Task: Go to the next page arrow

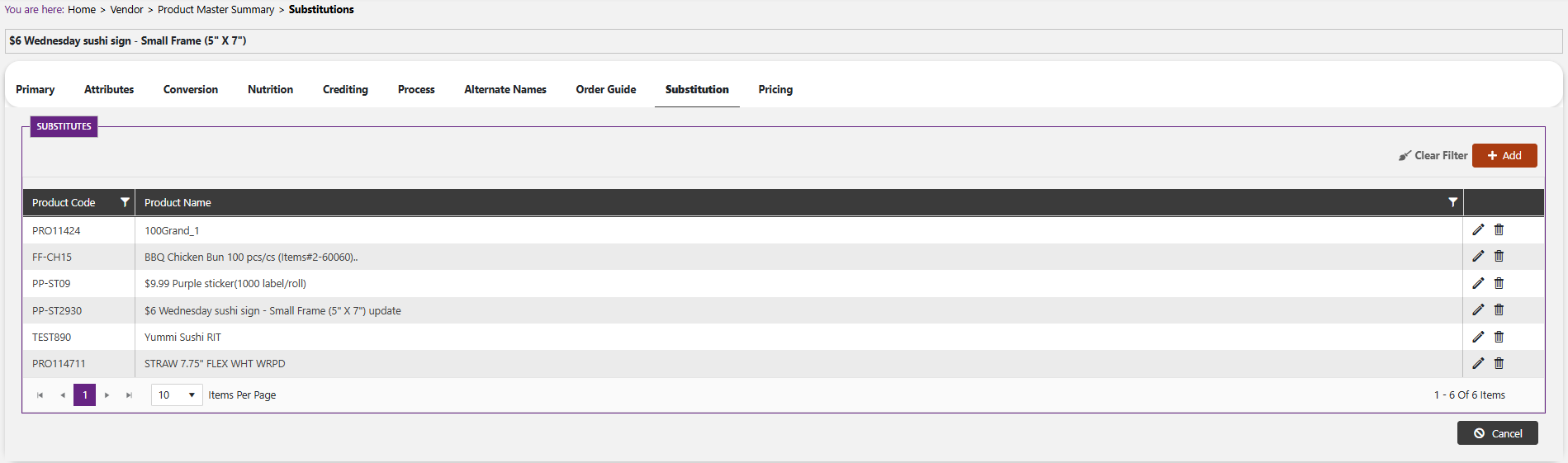Action: [107, 395]
